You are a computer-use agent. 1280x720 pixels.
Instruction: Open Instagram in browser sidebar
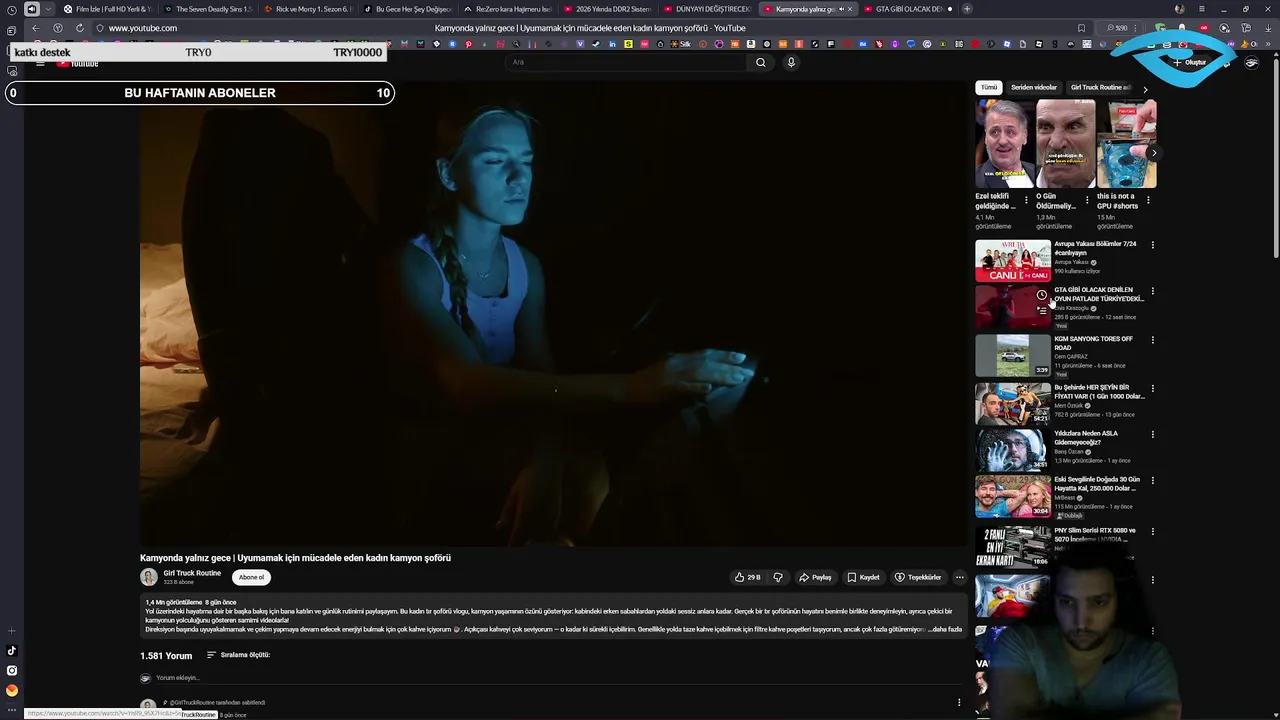click(x=12, y=671)
